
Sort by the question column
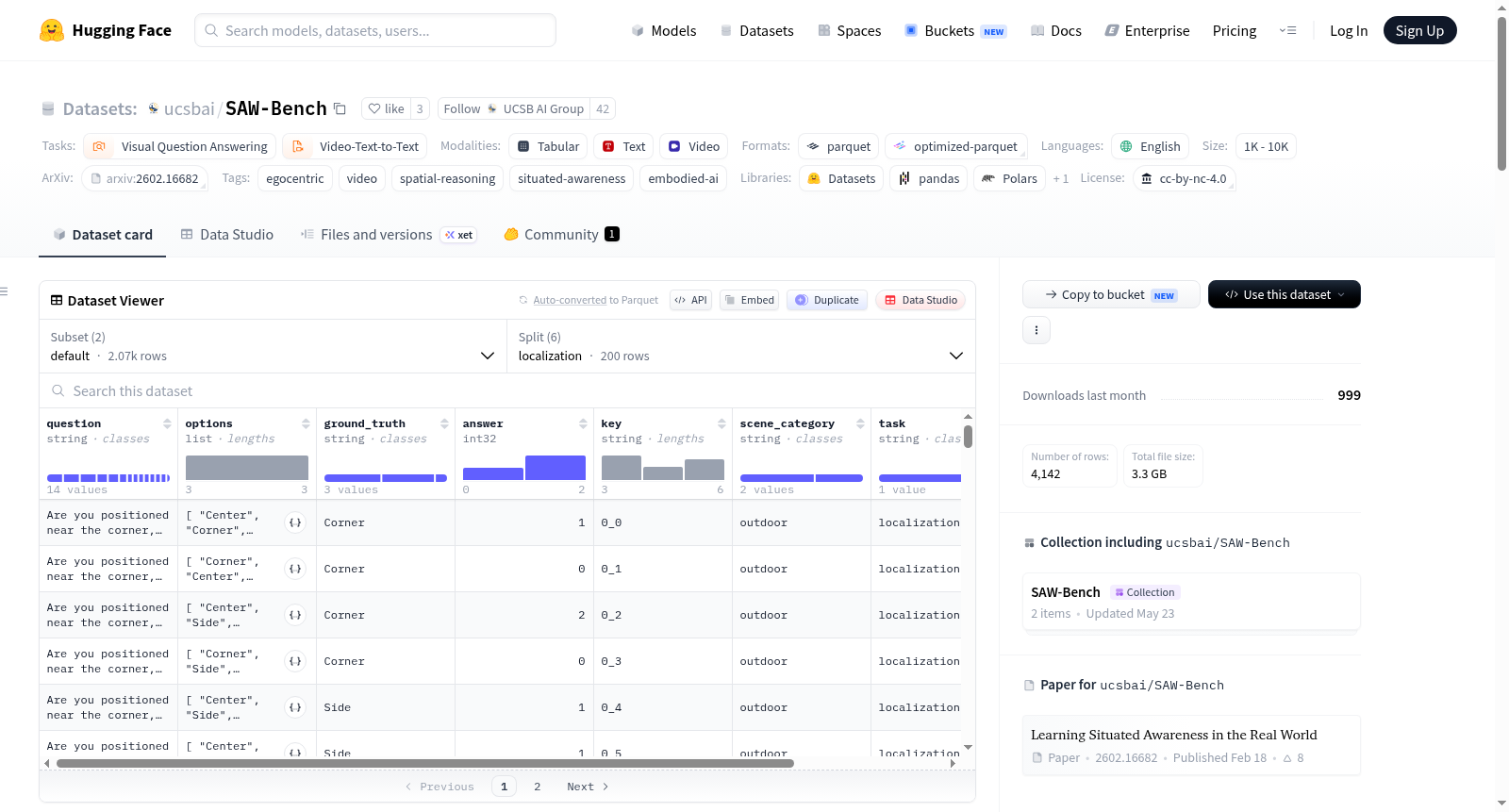167,423
